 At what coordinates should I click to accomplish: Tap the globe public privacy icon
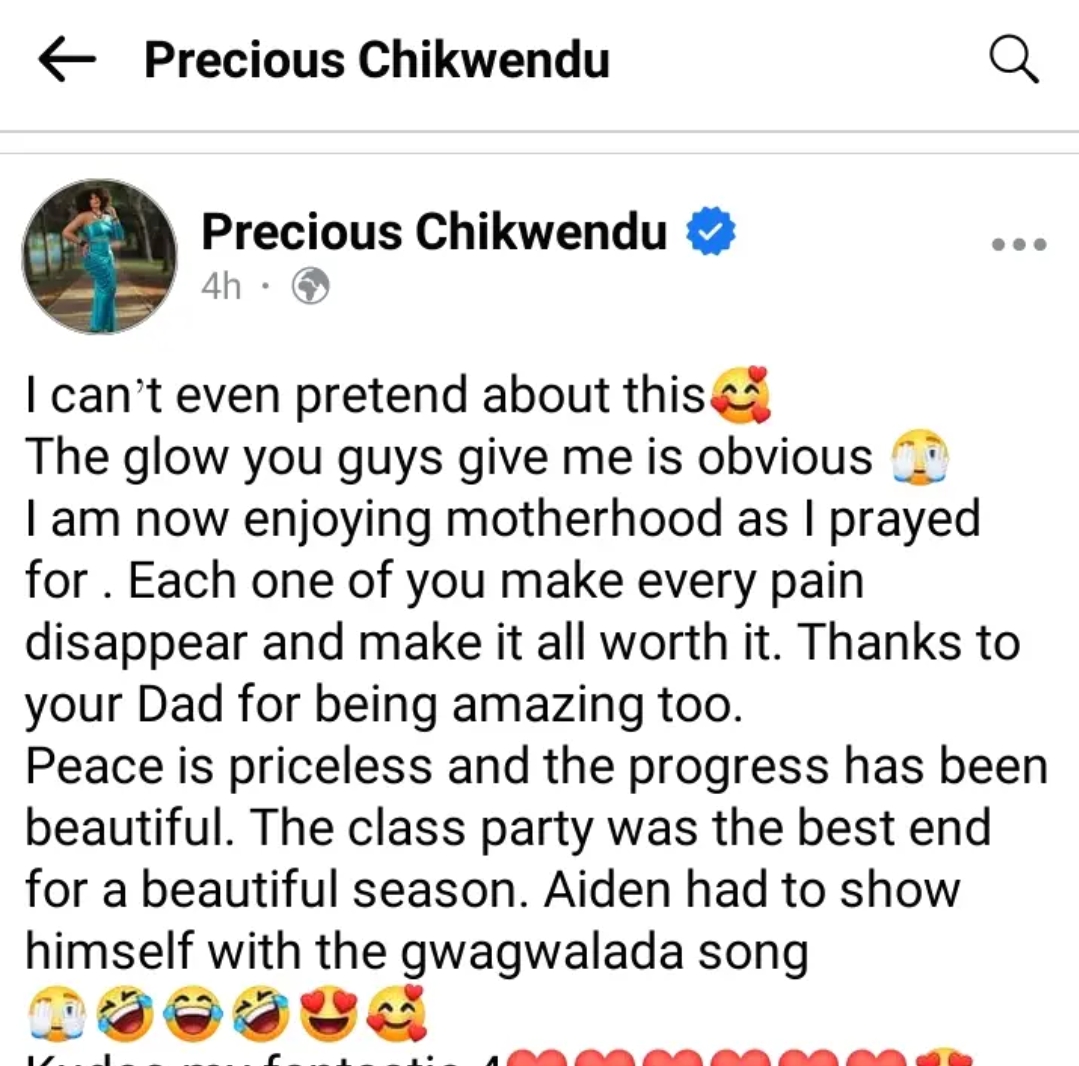click(310, 286)
